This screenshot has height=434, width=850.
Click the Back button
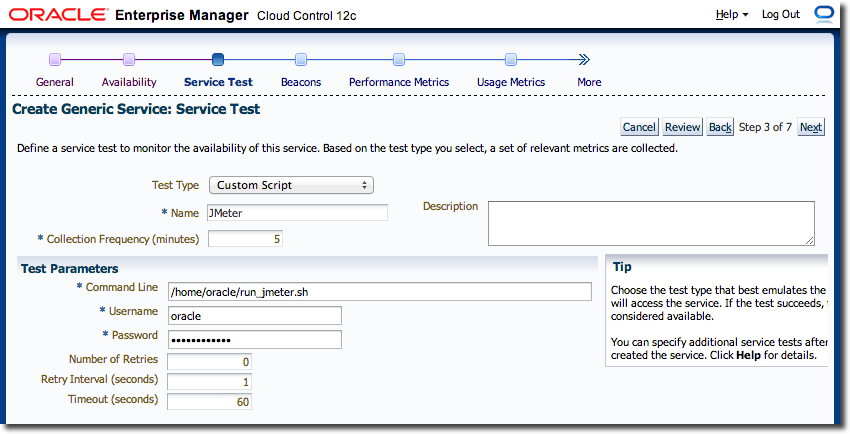(720, 127)
